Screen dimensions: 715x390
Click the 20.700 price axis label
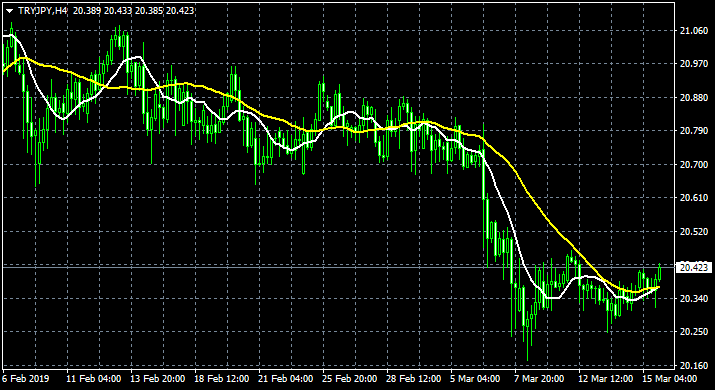point(694,164)
